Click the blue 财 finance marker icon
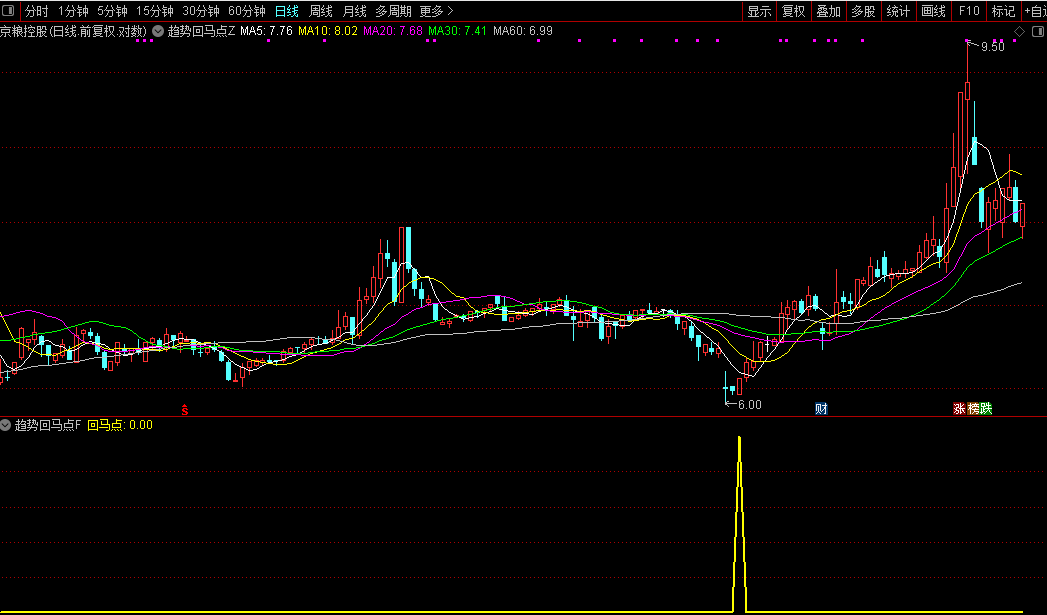The image size is (1047, 615). (821, 408)
